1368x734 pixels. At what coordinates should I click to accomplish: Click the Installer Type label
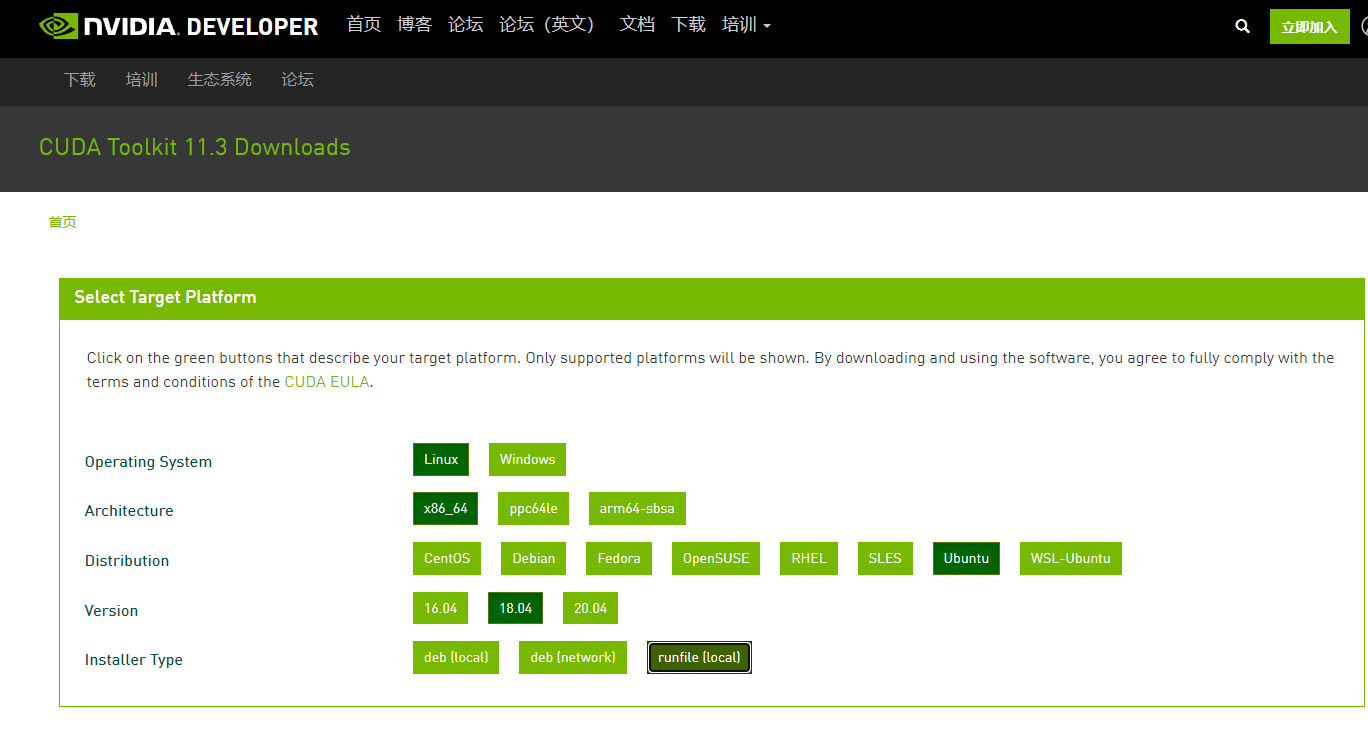click(134, 660)
